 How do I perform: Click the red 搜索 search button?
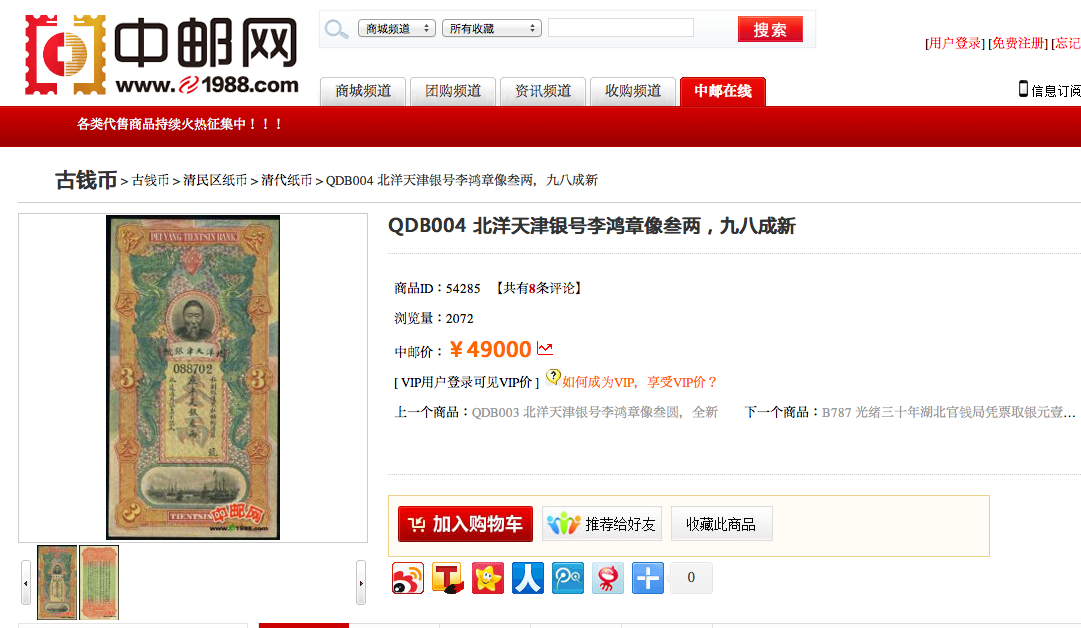(x=770, y=29)
